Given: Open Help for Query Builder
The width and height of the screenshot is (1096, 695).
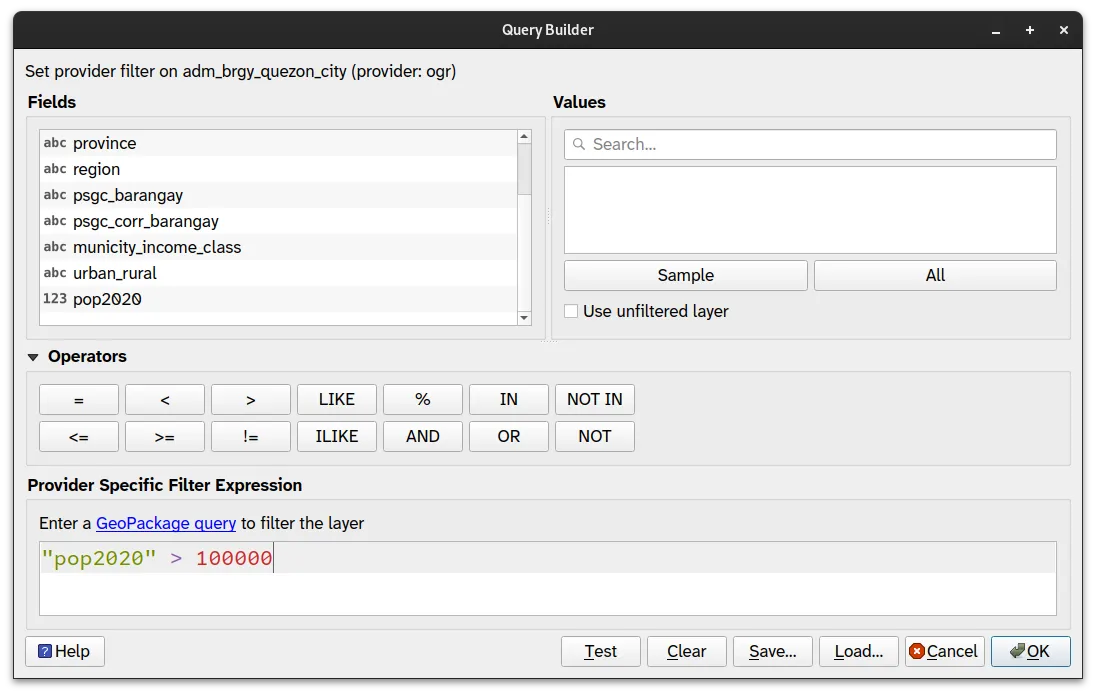Looking at the screenshot, I should [x=65, y=651].
